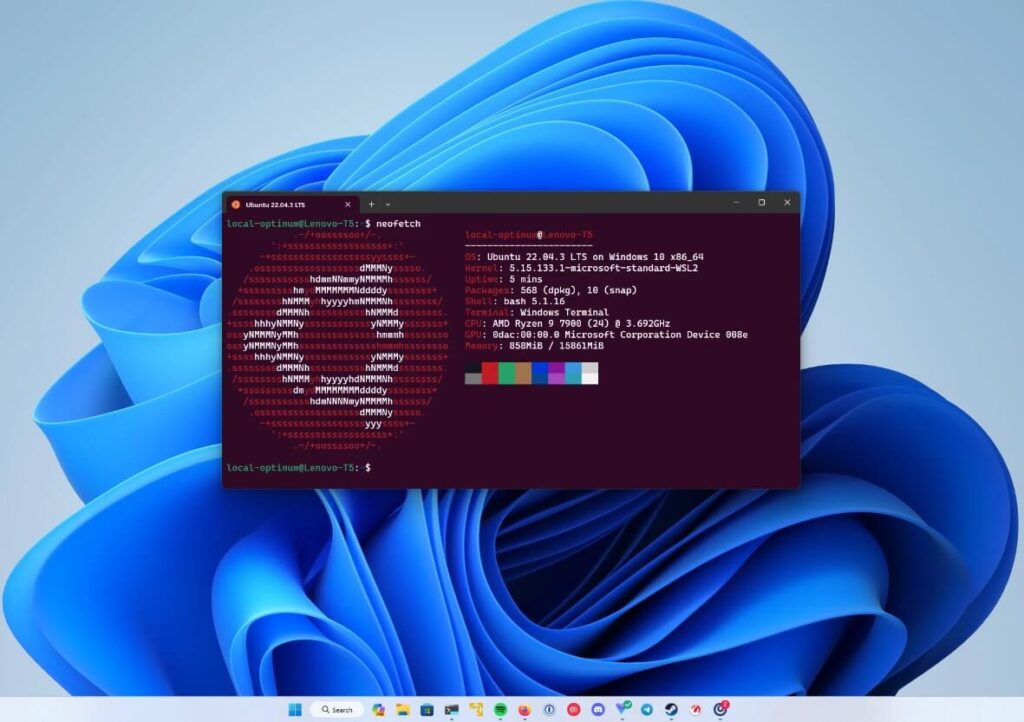The height and width of the screenshot is (722, 1024).
Task: Click the green block in the neofetch palette
Action: pyautogui.click(x=507, y=373)
